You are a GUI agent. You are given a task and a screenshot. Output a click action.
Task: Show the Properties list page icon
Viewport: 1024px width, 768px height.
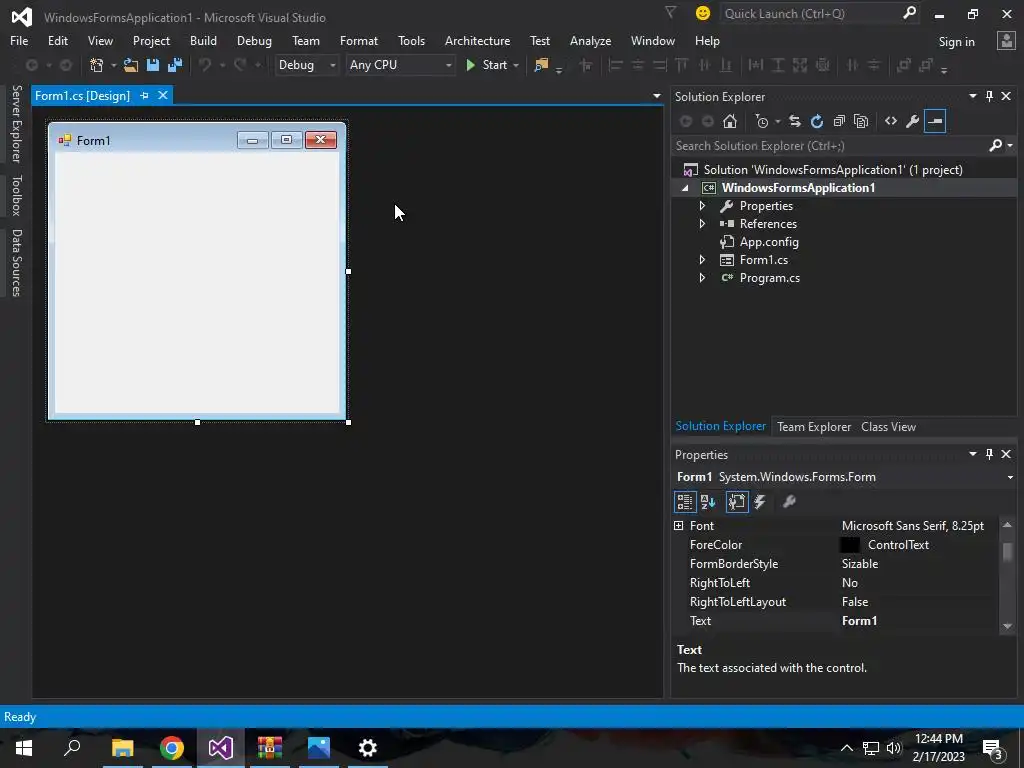[x=737, y=502]
